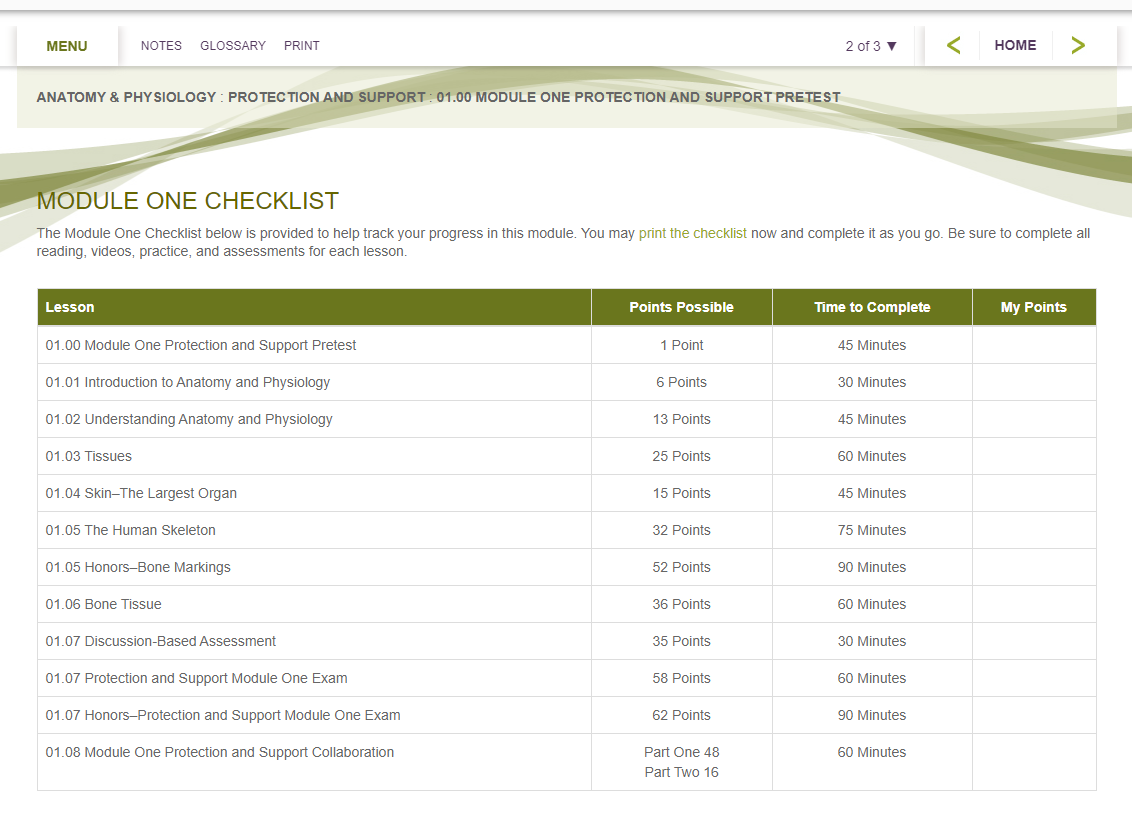Viewport: 1132px width, 824px height.
Task: Follow the 'print the checklist' link
Action: (692, 233)
